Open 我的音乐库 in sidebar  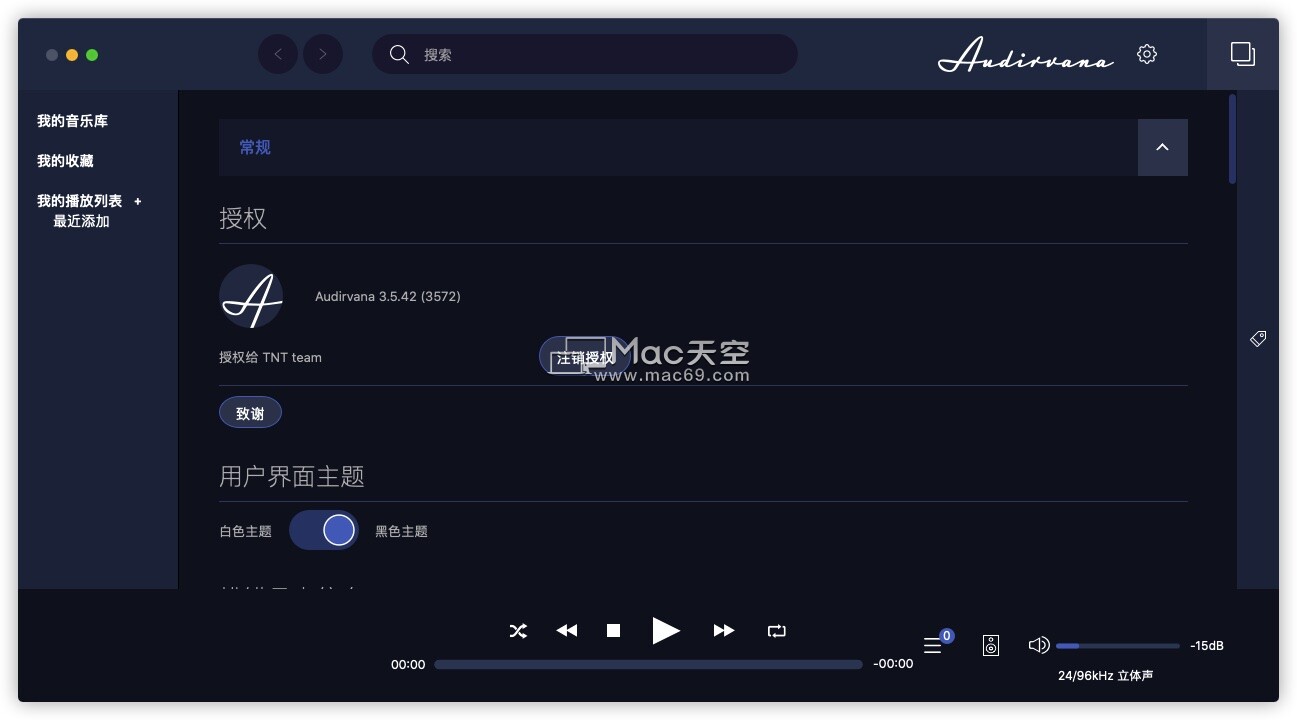(72, 121)
